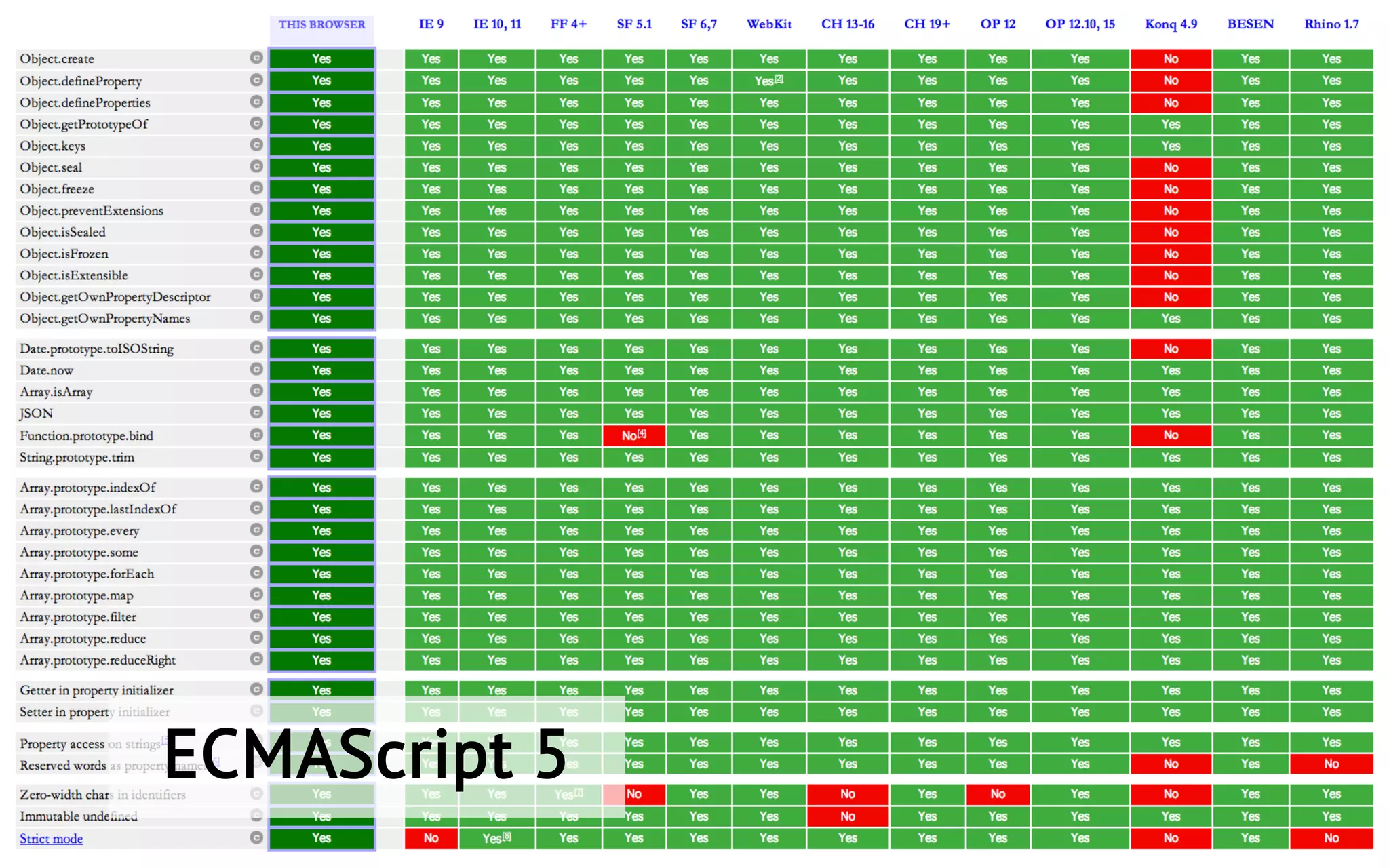Click the 'c' icon beside Object.defineProperties
This screenshot has height=868, width=1389.
pyautogui.click(x=256, y=102)
